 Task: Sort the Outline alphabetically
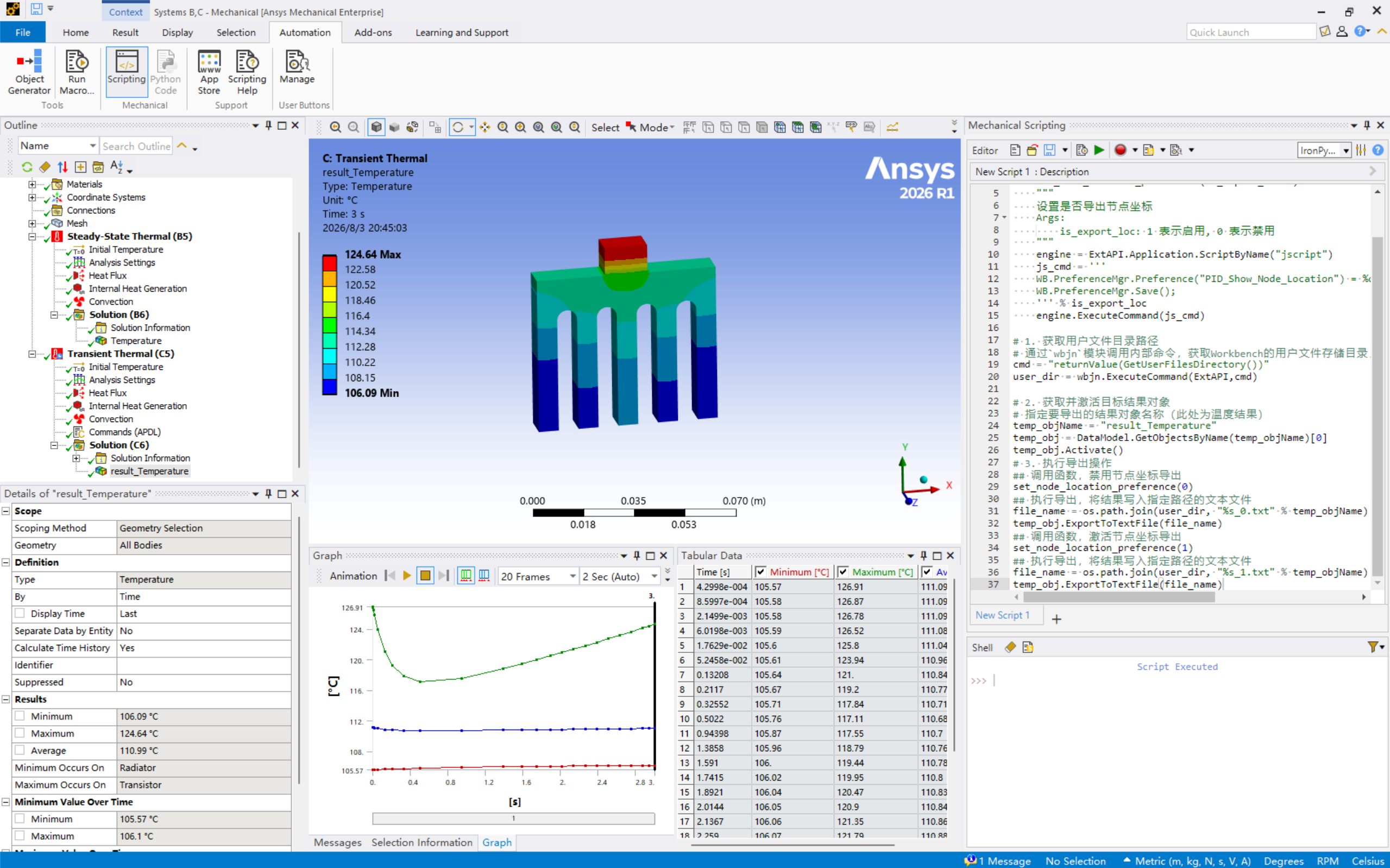pyautogui.click(x=116, y=167)
